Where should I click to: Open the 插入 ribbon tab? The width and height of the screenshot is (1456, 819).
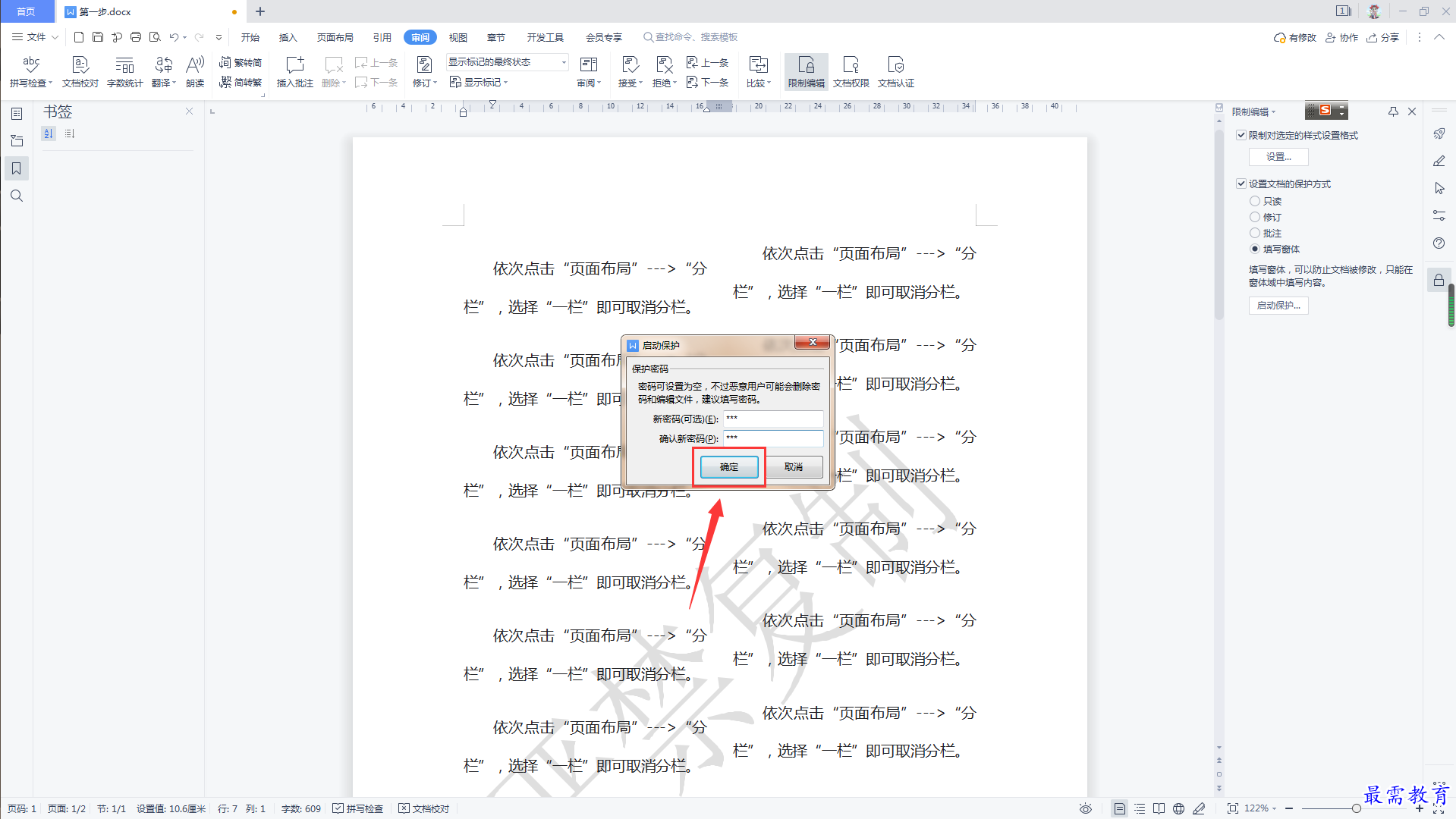point(288,37)
